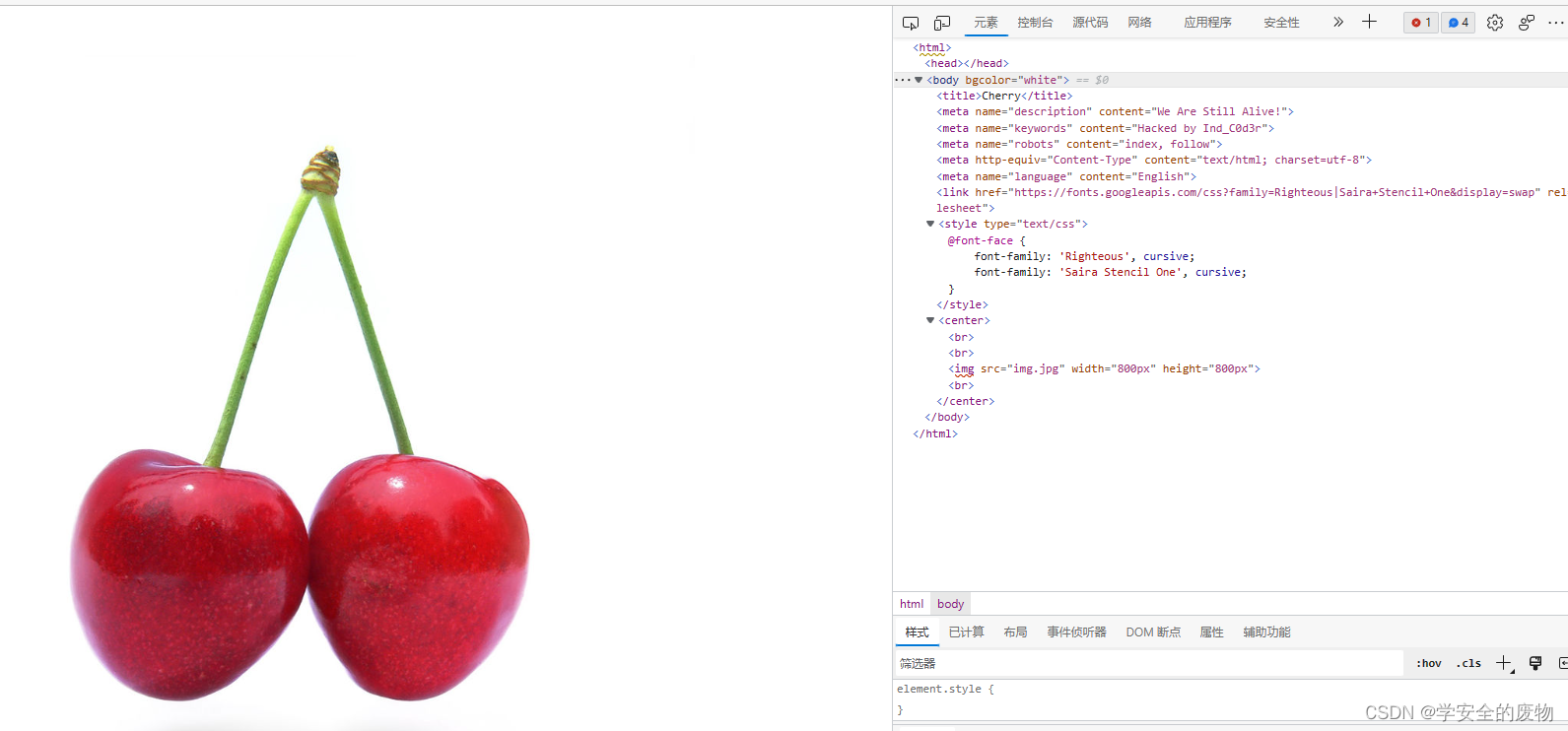1568x731 pixels.
Task: Open the 已计算 pane tab
Action: pyautogui.click(x=966, y=632)
